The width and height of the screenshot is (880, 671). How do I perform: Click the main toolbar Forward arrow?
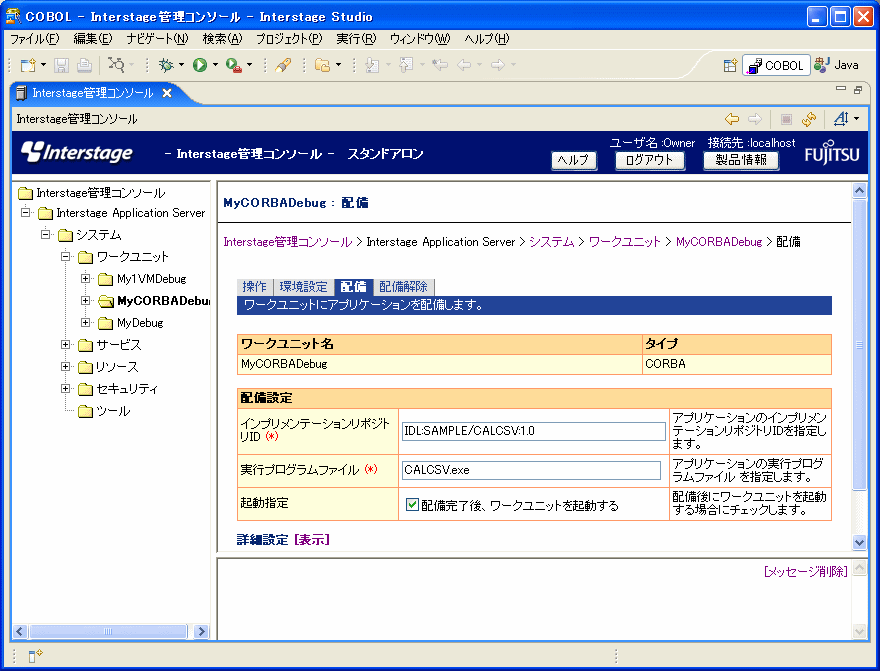[x=498, y=65]
